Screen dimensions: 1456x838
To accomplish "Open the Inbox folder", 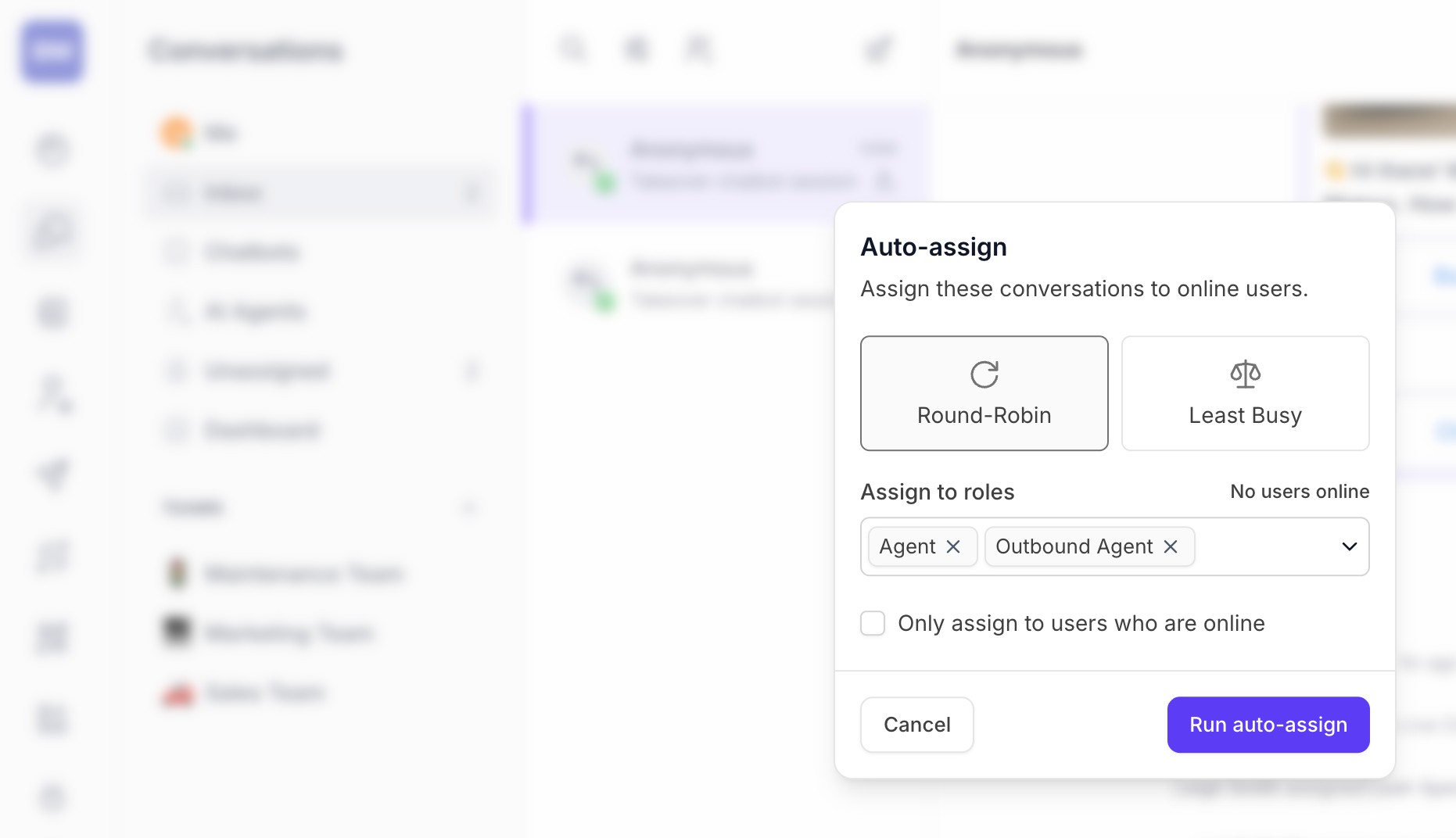I will tap(233, 193).
